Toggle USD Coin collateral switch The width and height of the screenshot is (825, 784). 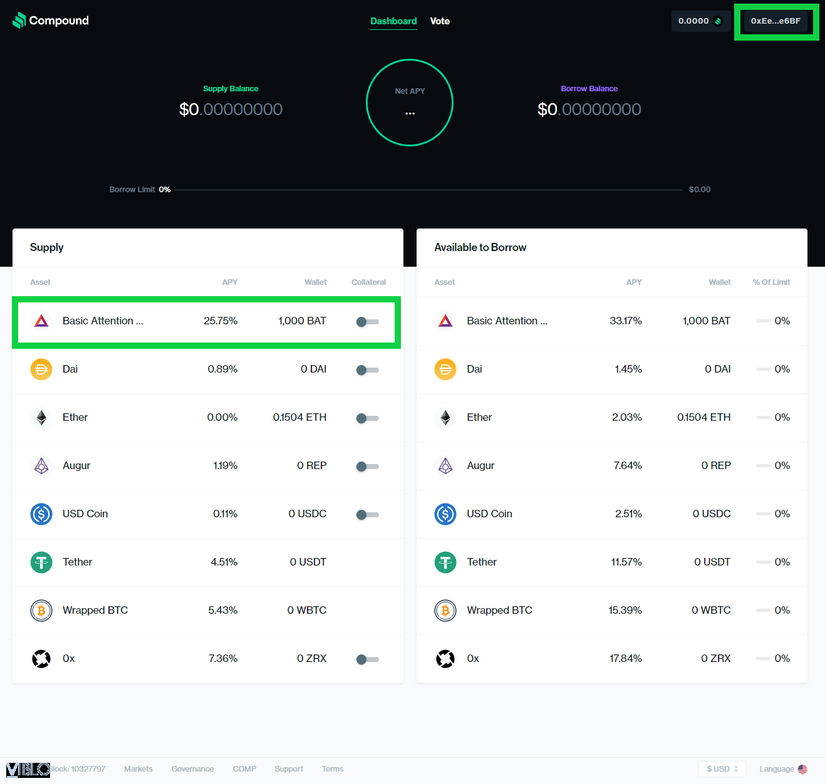pyautogui.click(x=367, y=515)
